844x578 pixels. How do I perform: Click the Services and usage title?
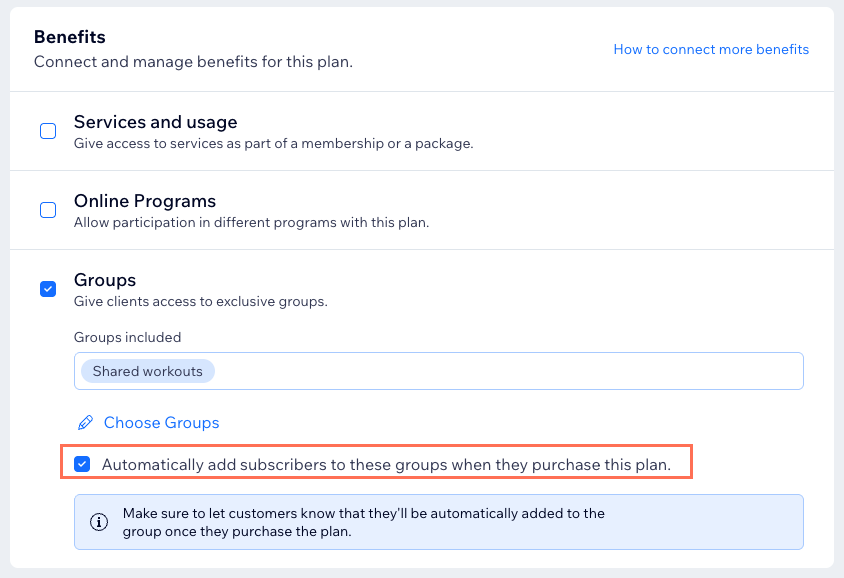(156, 122)
